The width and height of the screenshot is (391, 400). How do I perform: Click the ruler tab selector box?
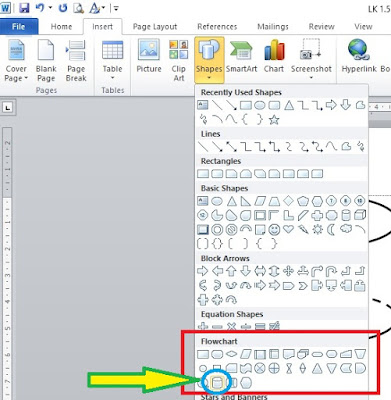point(8,108)
